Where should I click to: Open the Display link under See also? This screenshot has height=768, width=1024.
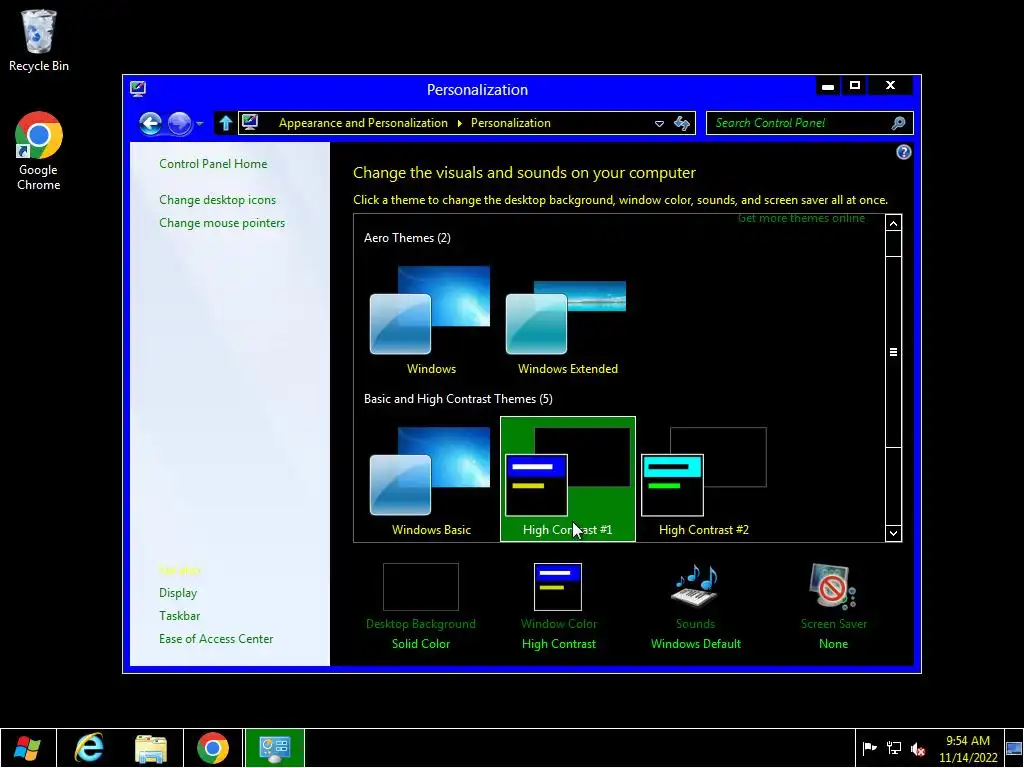tap(178, 593)
